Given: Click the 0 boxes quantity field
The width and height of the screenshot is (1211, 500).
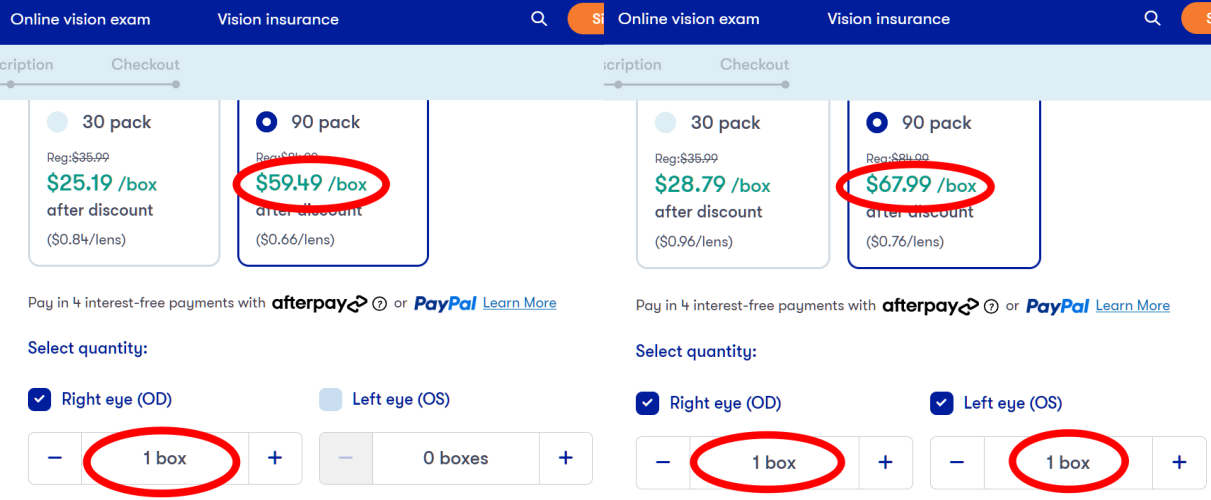Looking at the screenshot, I should pyautogui.click(x=456, y=458).
